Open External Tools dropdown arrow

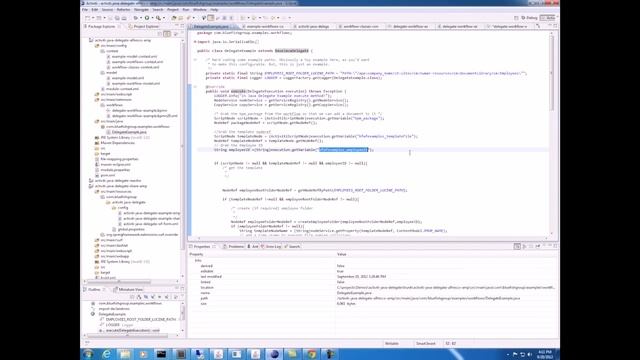pos(164,18)
